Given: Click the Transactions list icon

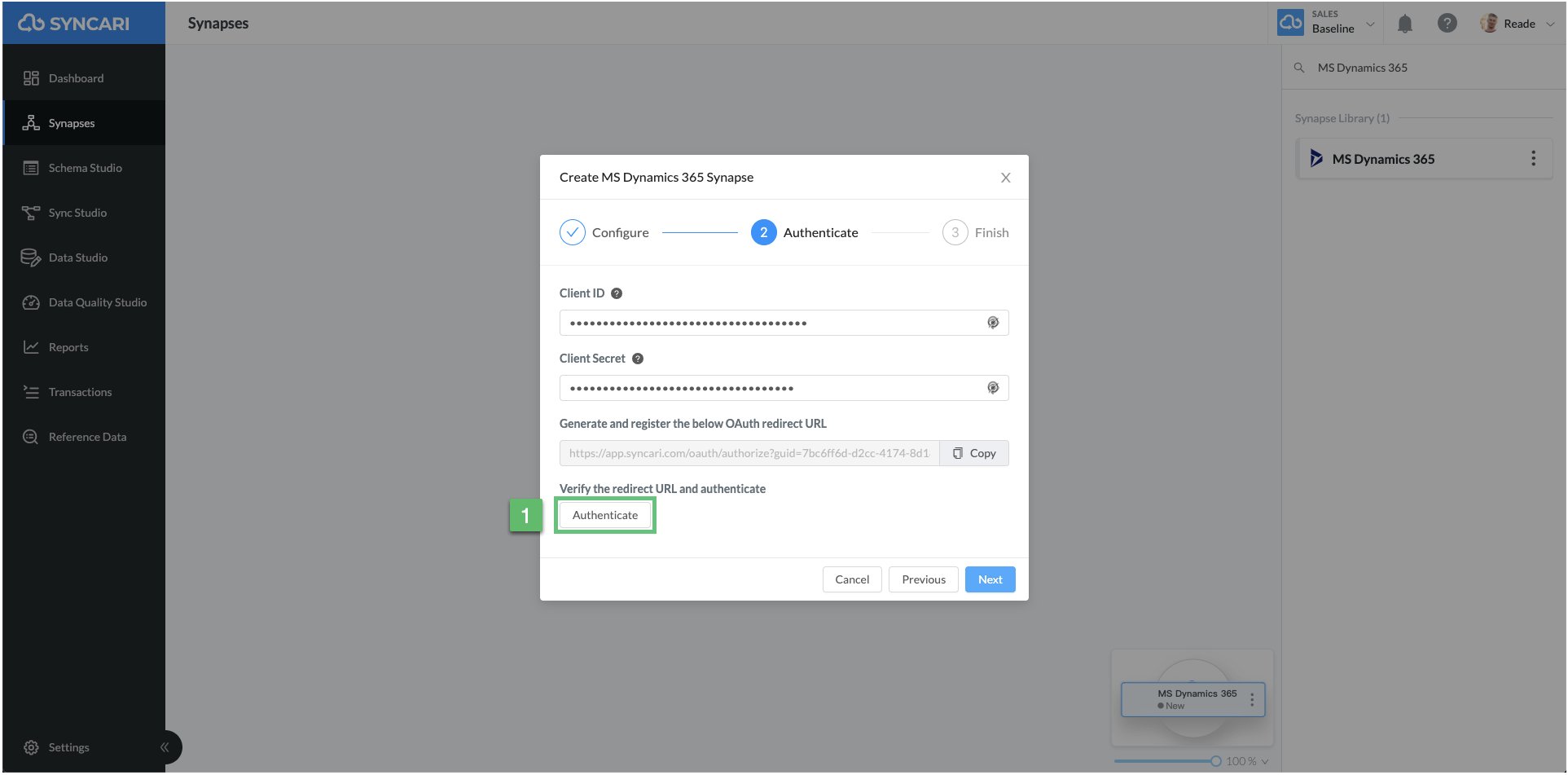Looking at the screenshot, I should point(31,392).
